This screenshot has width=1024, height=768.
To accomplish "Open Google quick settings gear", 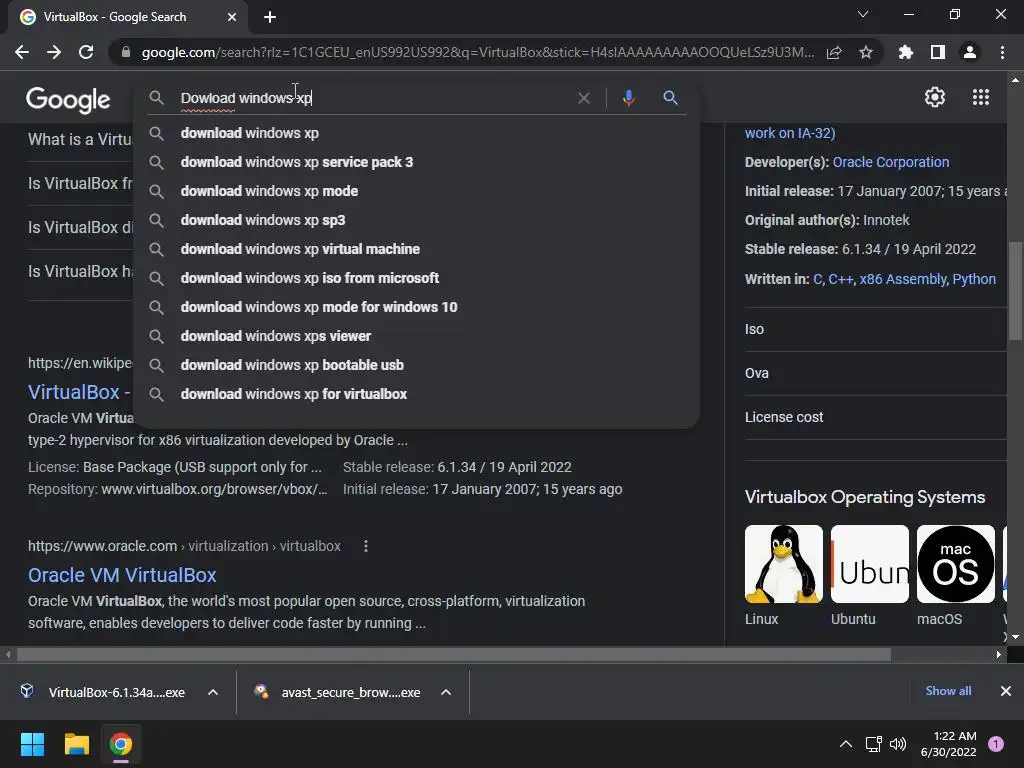I will coord(935,97).
